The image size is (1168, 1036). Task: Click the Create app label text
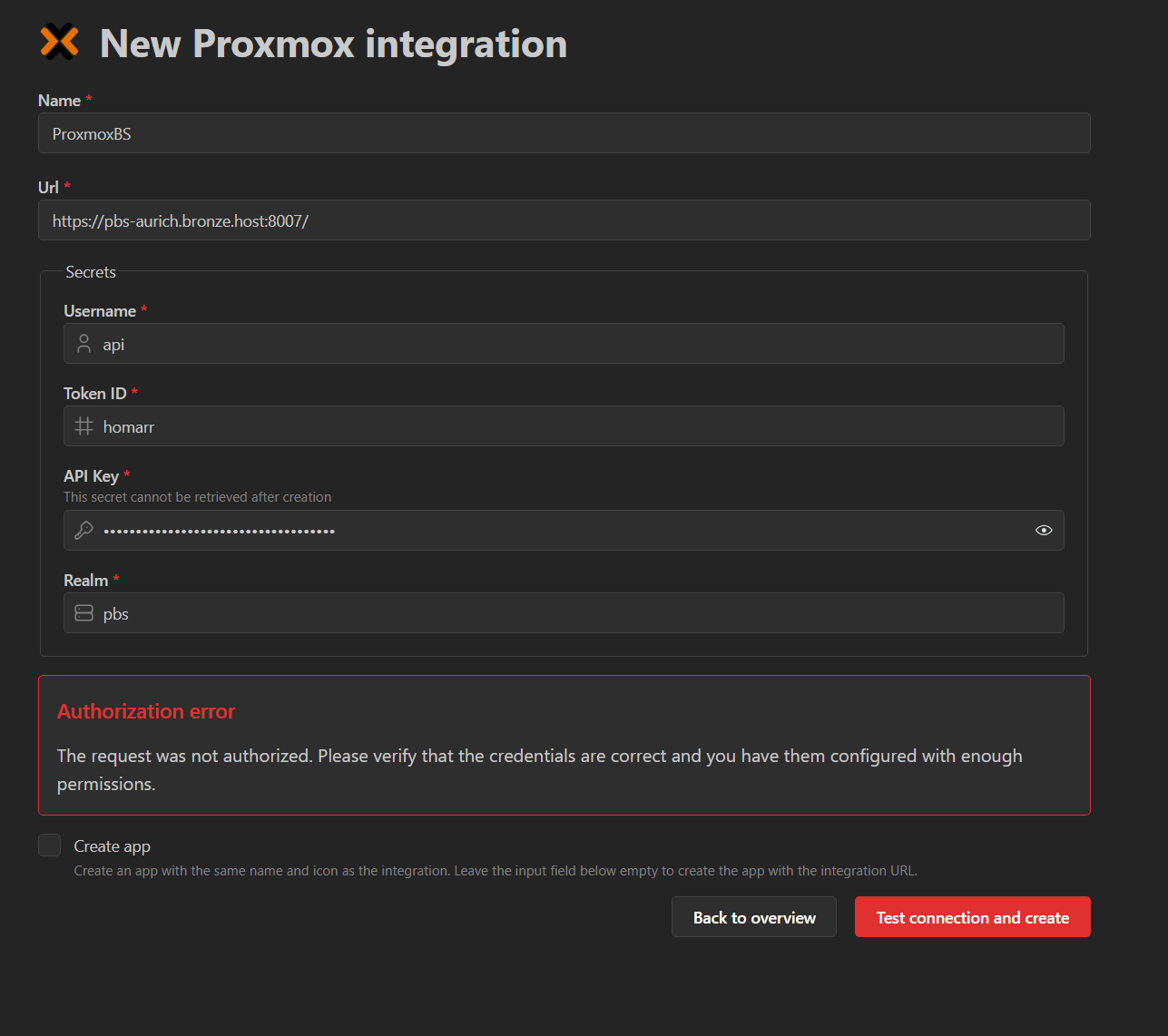click(x=113, y=846)
